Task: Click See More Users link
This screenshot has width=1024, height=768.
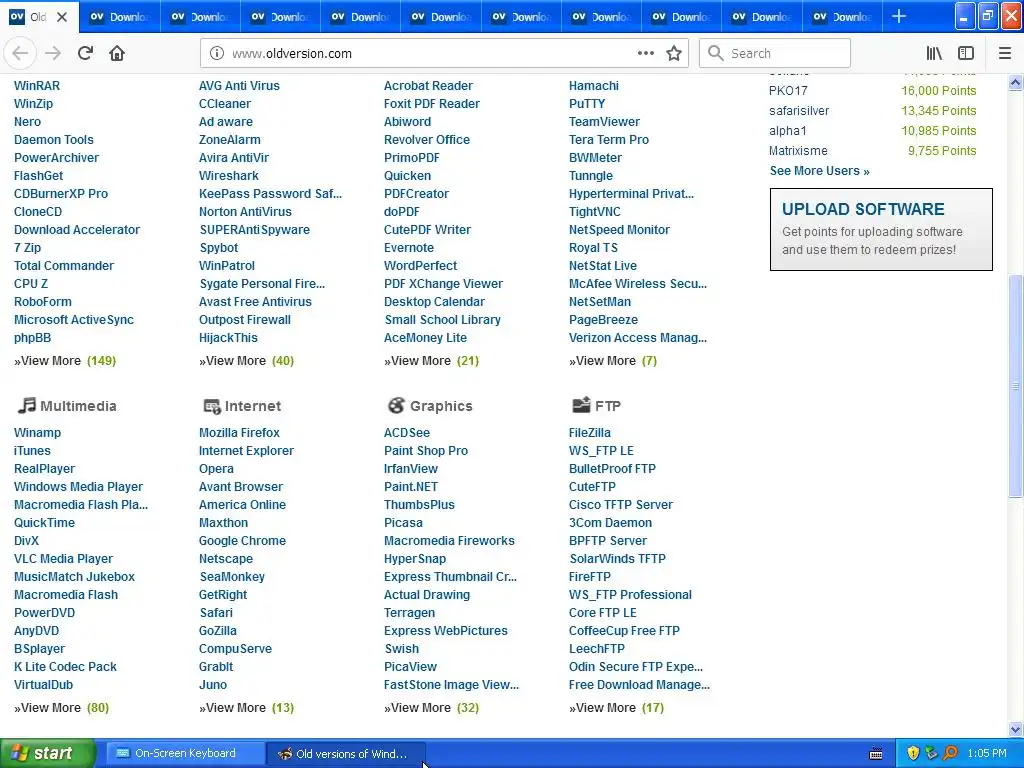Action: tap(819, 171)
